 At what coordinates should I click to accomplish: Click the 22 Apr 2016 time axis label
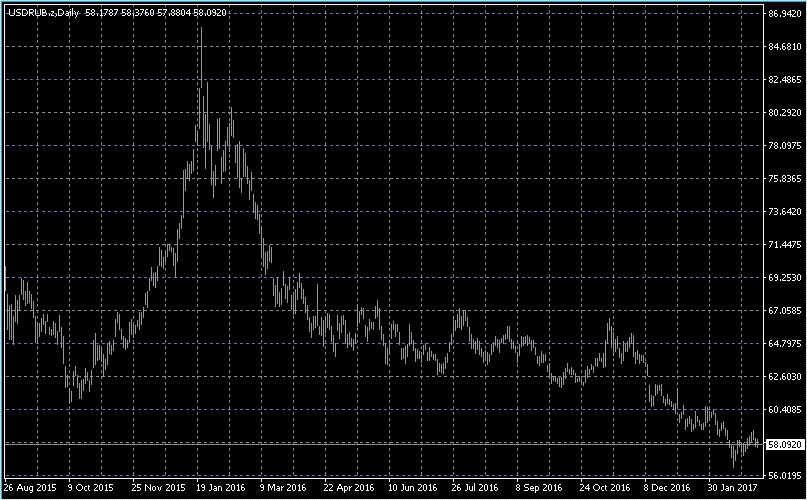[x=349, y=487]
